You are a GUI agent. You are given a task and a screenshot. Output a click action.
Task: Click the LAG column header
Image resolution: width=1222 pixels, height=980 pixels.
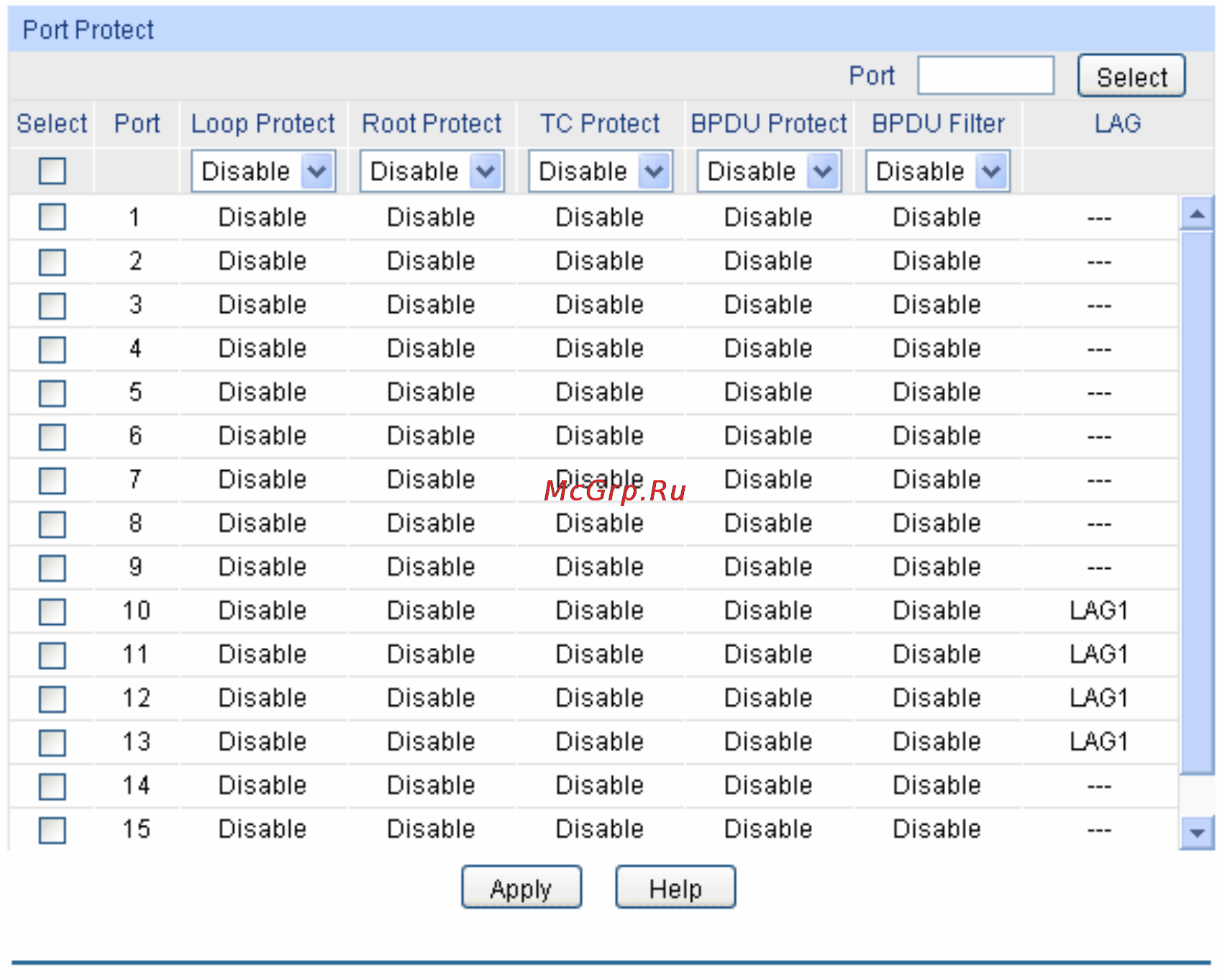tap(1118, 124)
